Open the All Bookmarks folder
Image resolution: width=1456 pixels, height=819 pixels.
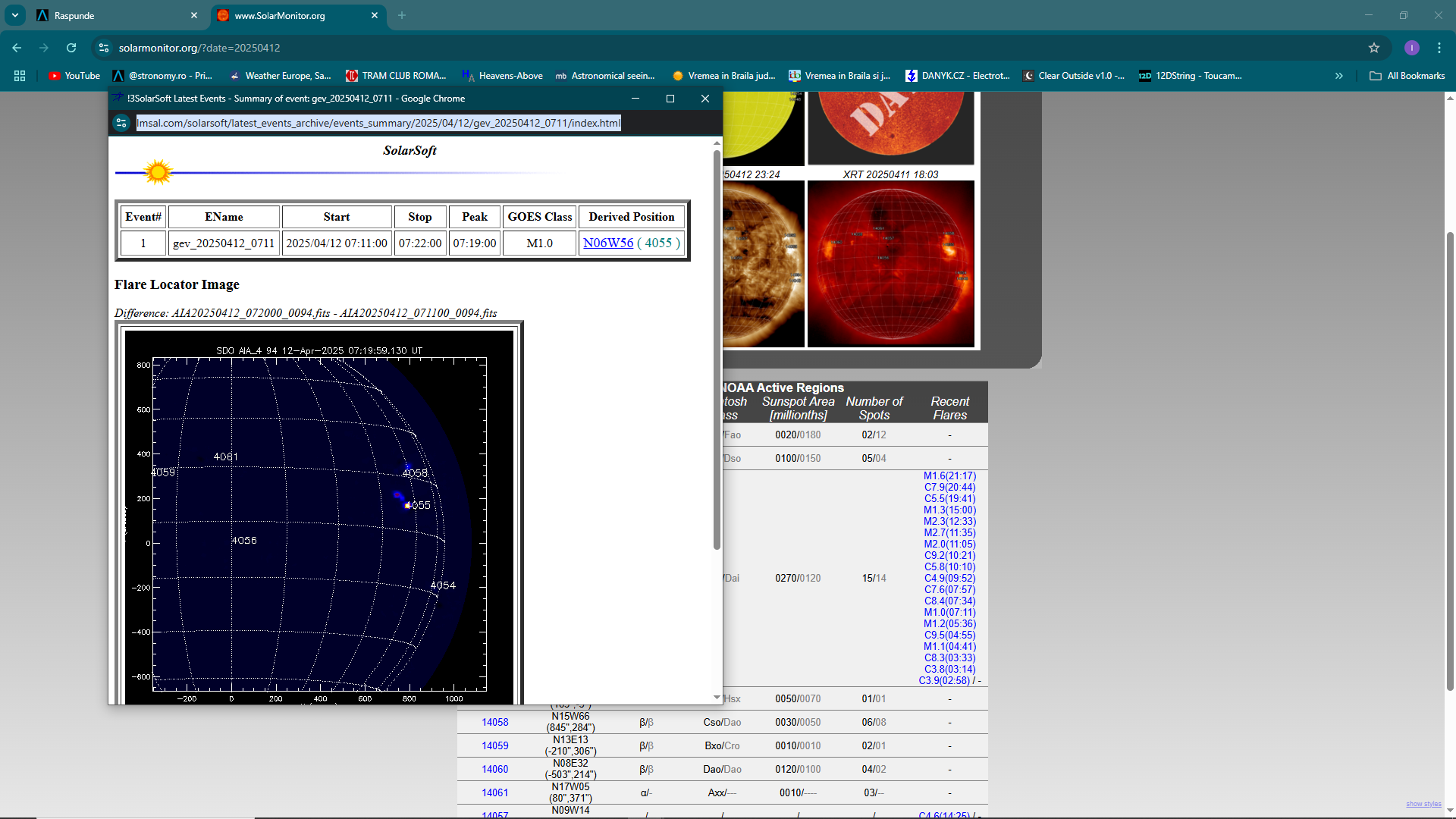(x=1407, y=76)
